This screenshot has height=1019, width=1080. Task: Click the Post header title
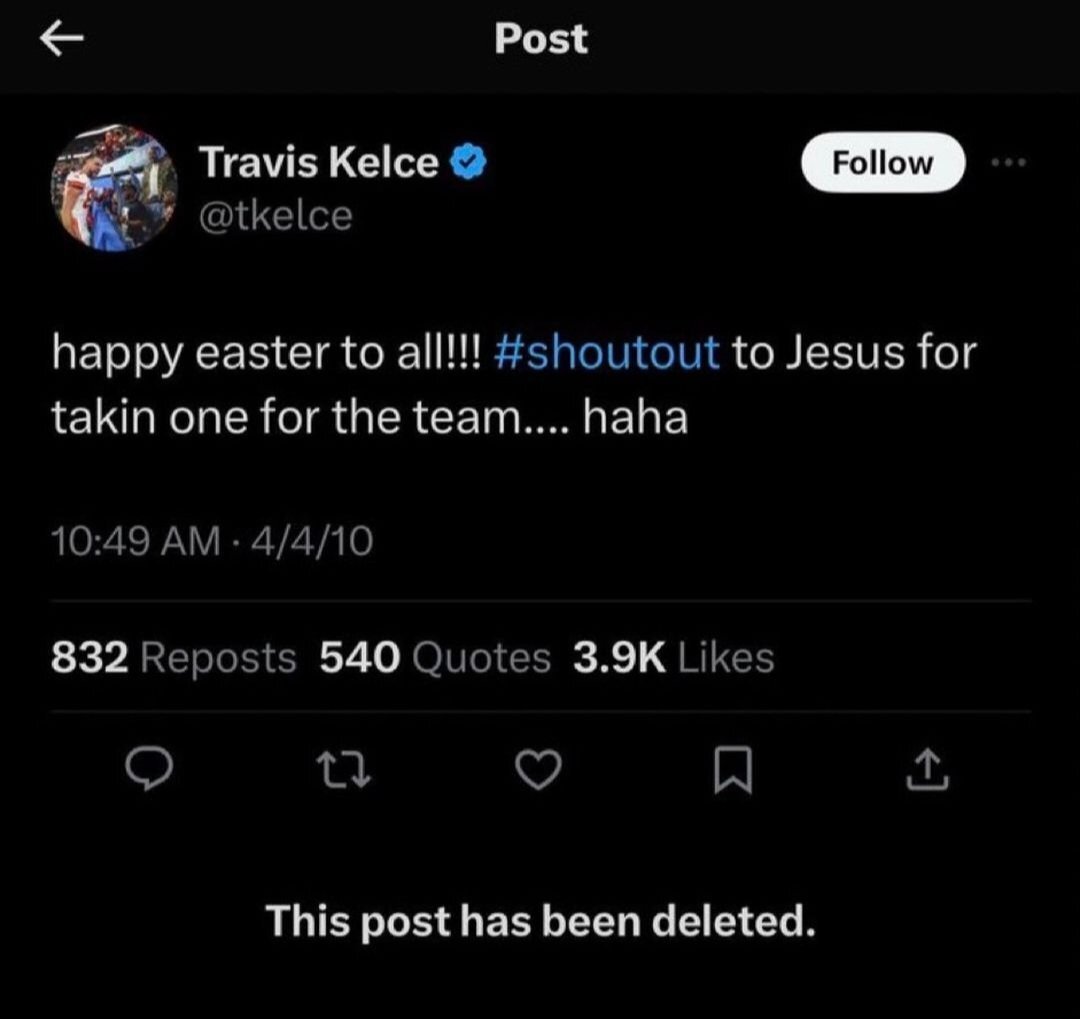[541, 40]
